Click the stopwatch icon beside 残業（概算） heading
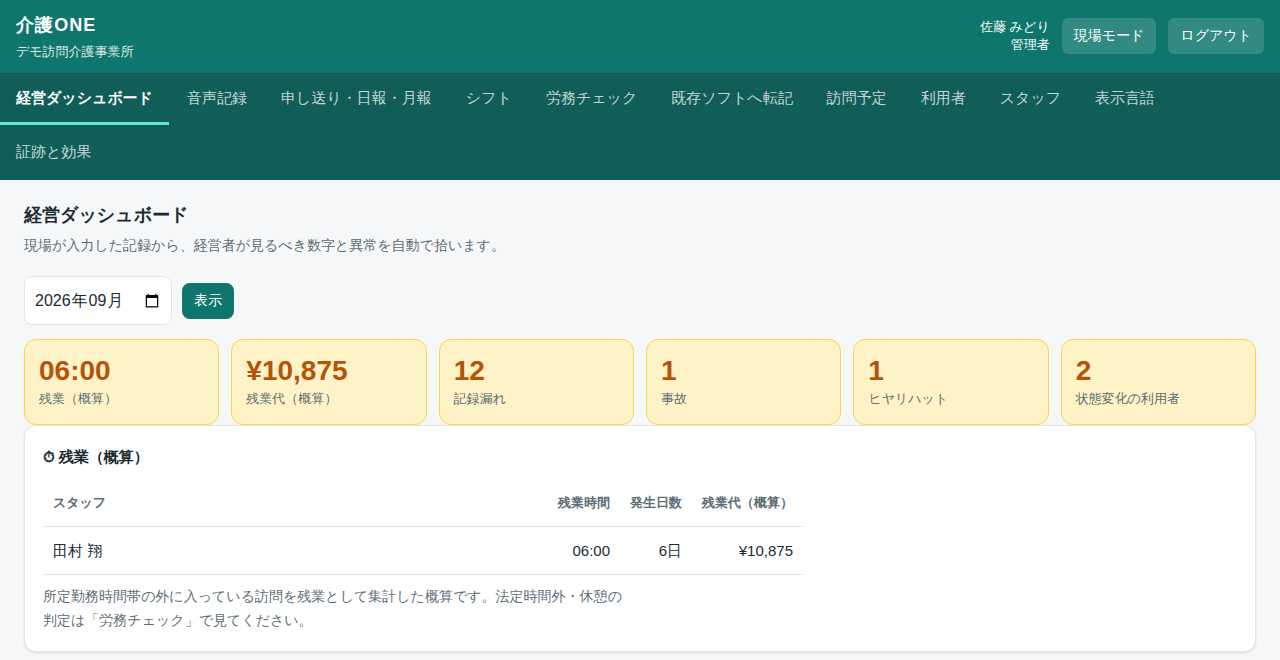This screenshot has height=660, width=1280. (x=49, y=457)
